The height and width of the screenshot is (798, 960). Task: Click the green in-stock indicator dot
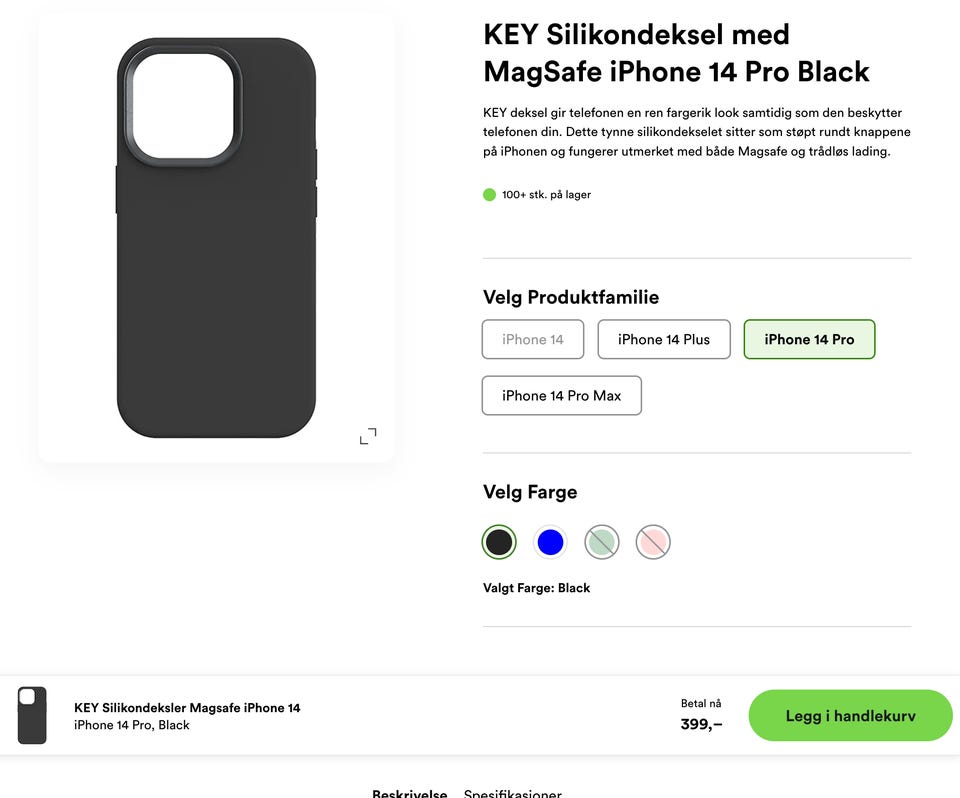click(x=489, y=195)
